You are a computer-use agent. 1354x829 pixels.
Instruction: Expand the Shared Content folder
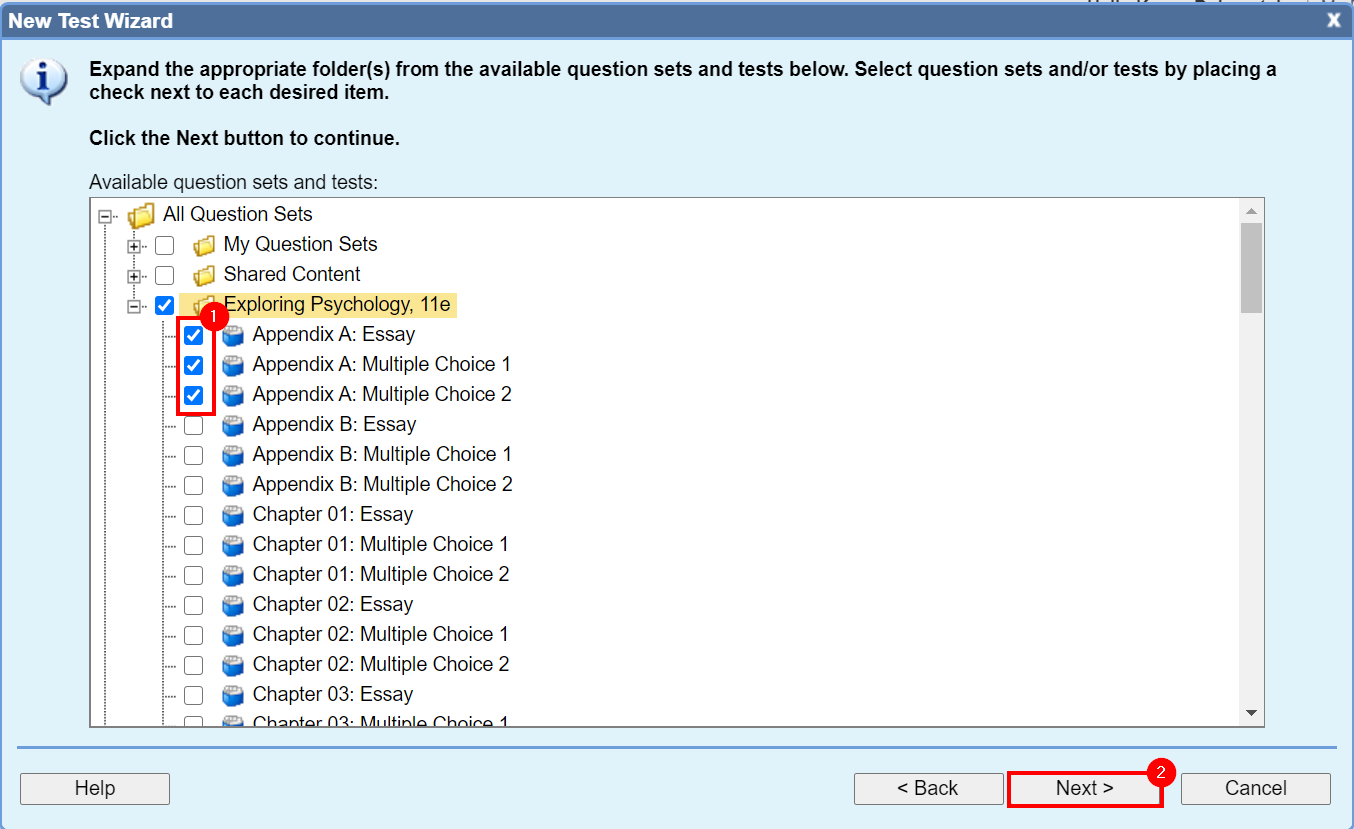click(x=135, y=274)
